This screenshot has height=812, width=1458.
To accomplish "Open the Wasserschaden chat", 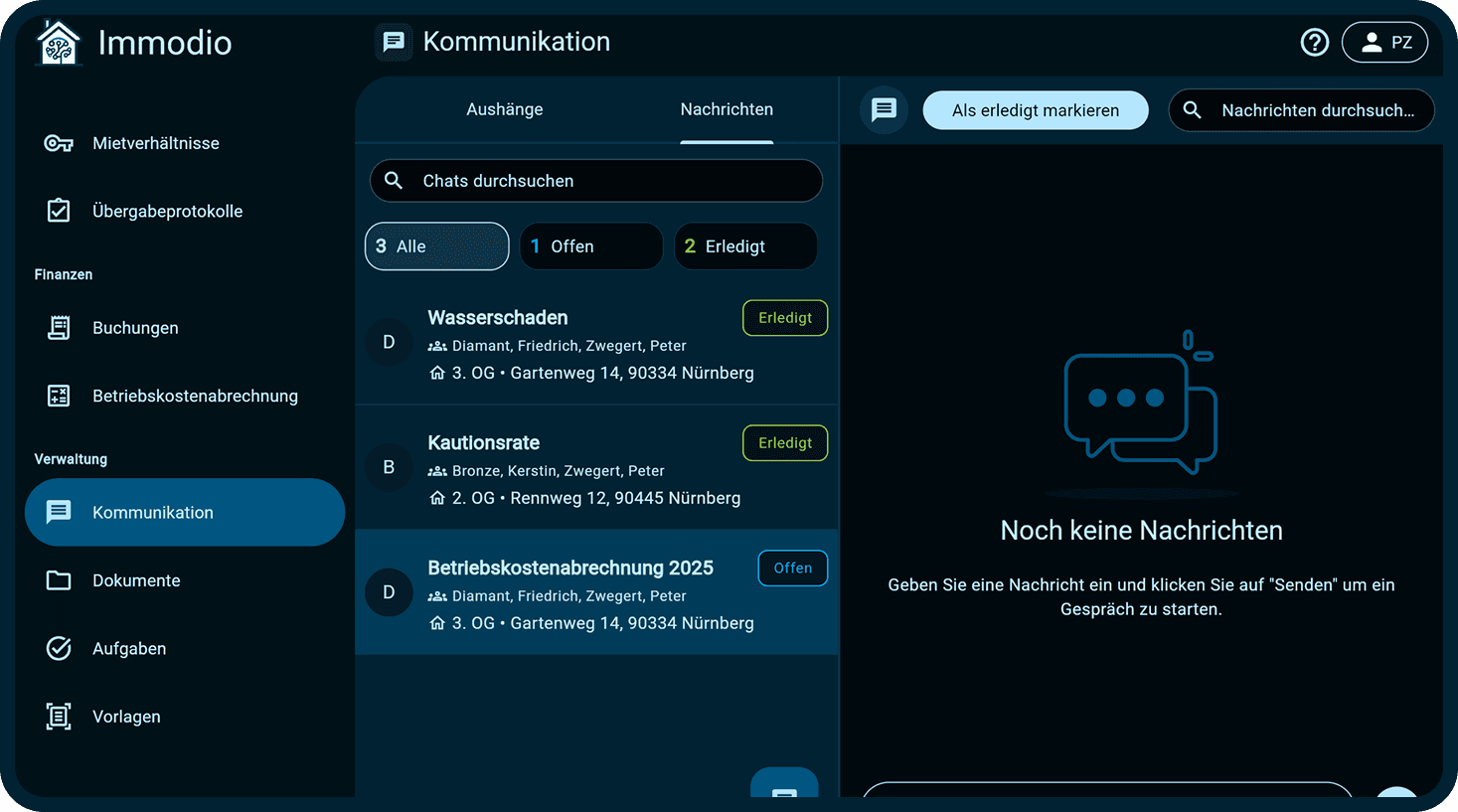I will [x=596, y=342].
